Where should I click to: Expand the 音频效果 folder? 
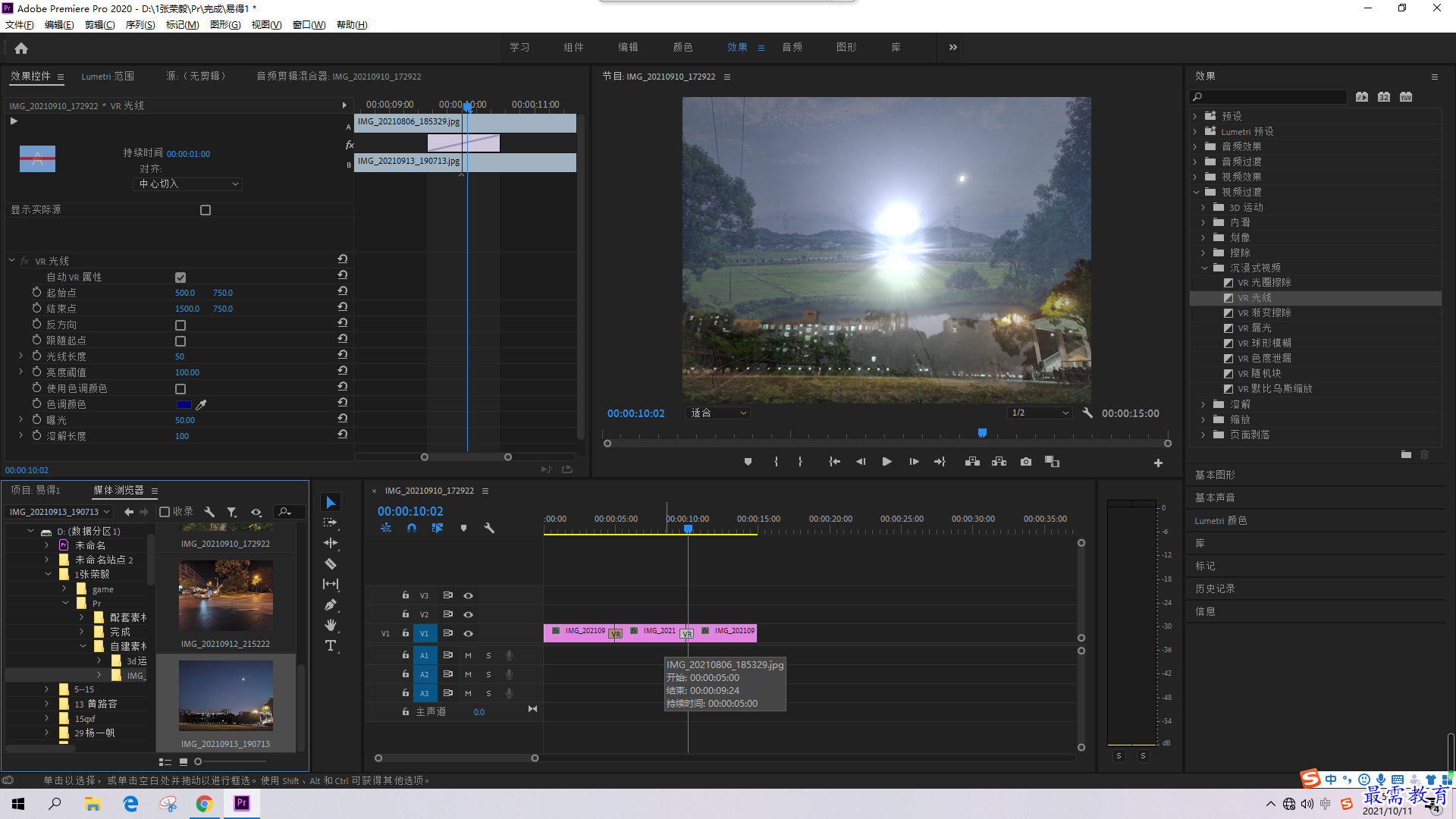1195,146
